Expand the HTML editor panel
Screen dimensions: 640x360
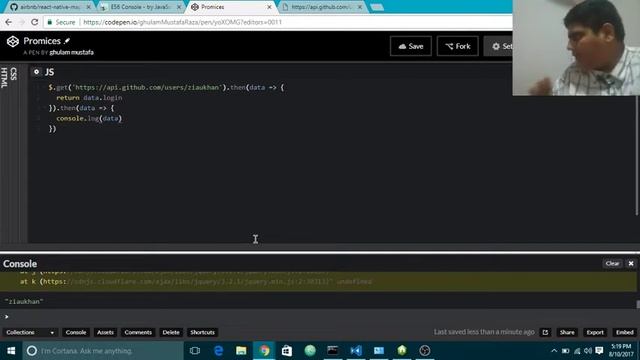pyautogui.click(x=4, y=78)
